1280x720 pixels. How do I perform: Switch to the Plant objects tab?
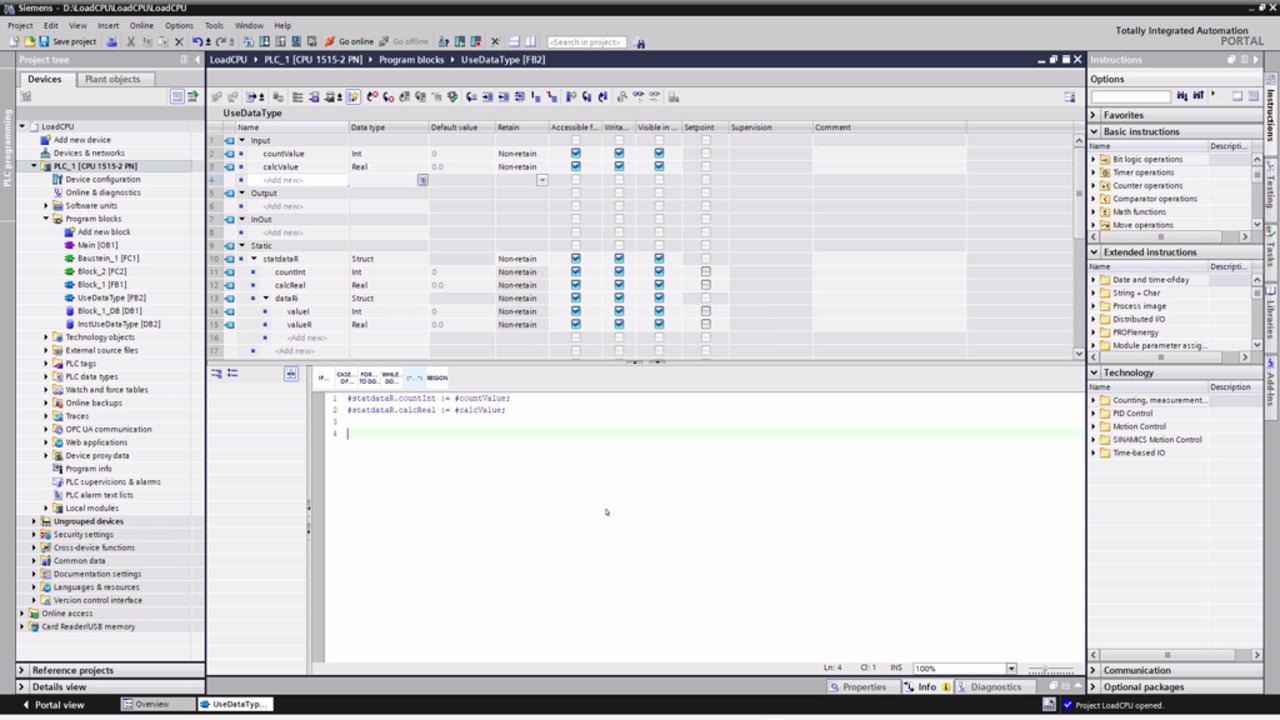coord(112,79)
